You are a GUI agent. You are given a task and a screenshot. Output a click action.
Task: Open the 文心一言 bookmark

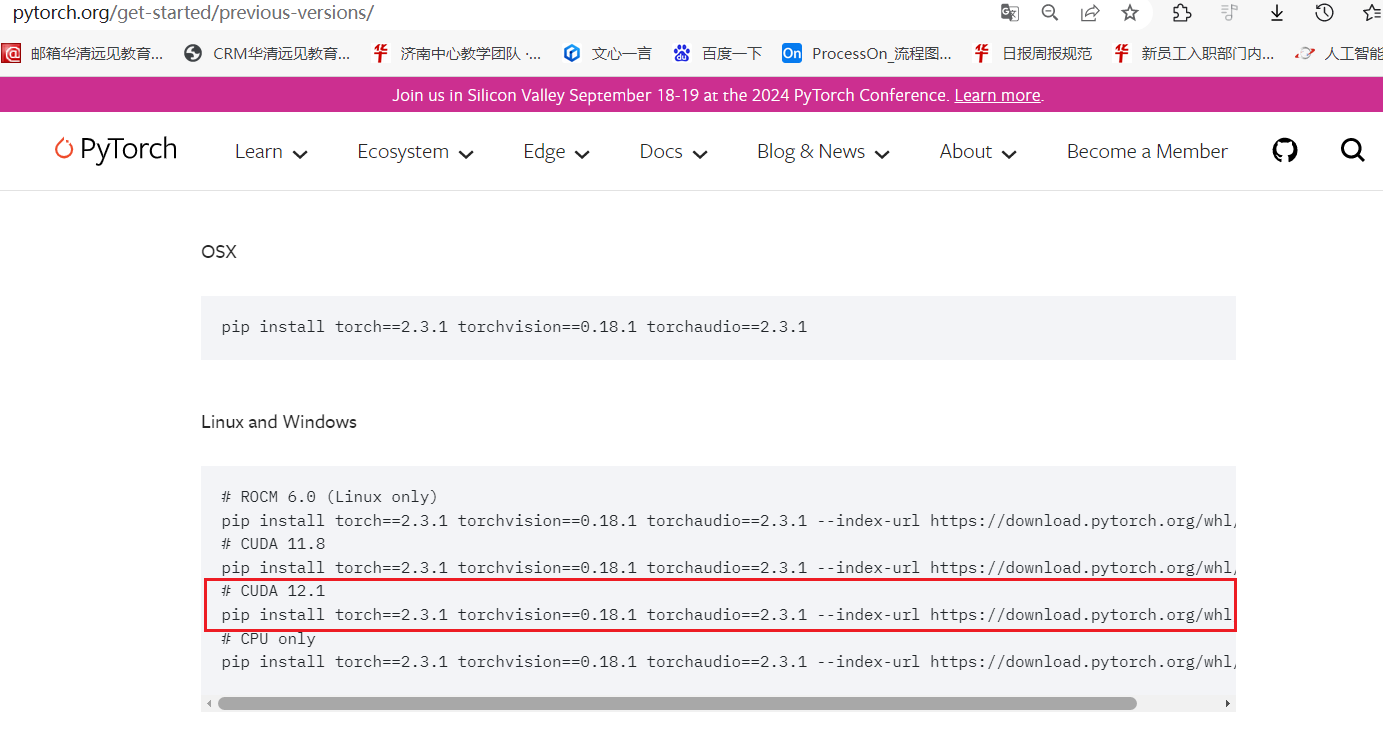pyautogui.click(x=607, y=53)
